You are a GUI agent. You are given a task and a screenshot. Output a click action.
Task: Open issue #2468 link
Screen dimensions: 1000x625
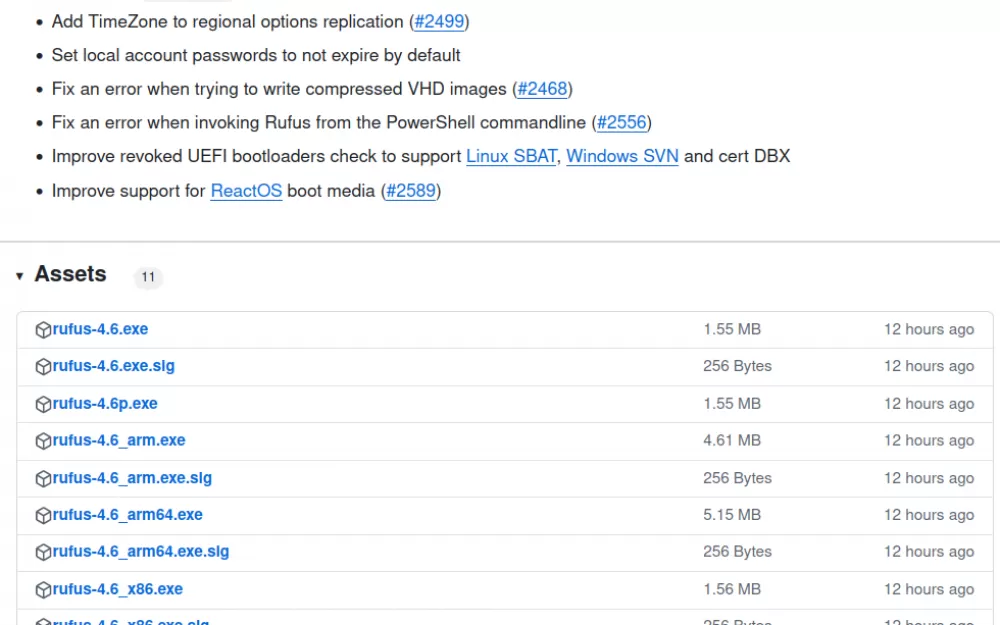tap(542, 89)
